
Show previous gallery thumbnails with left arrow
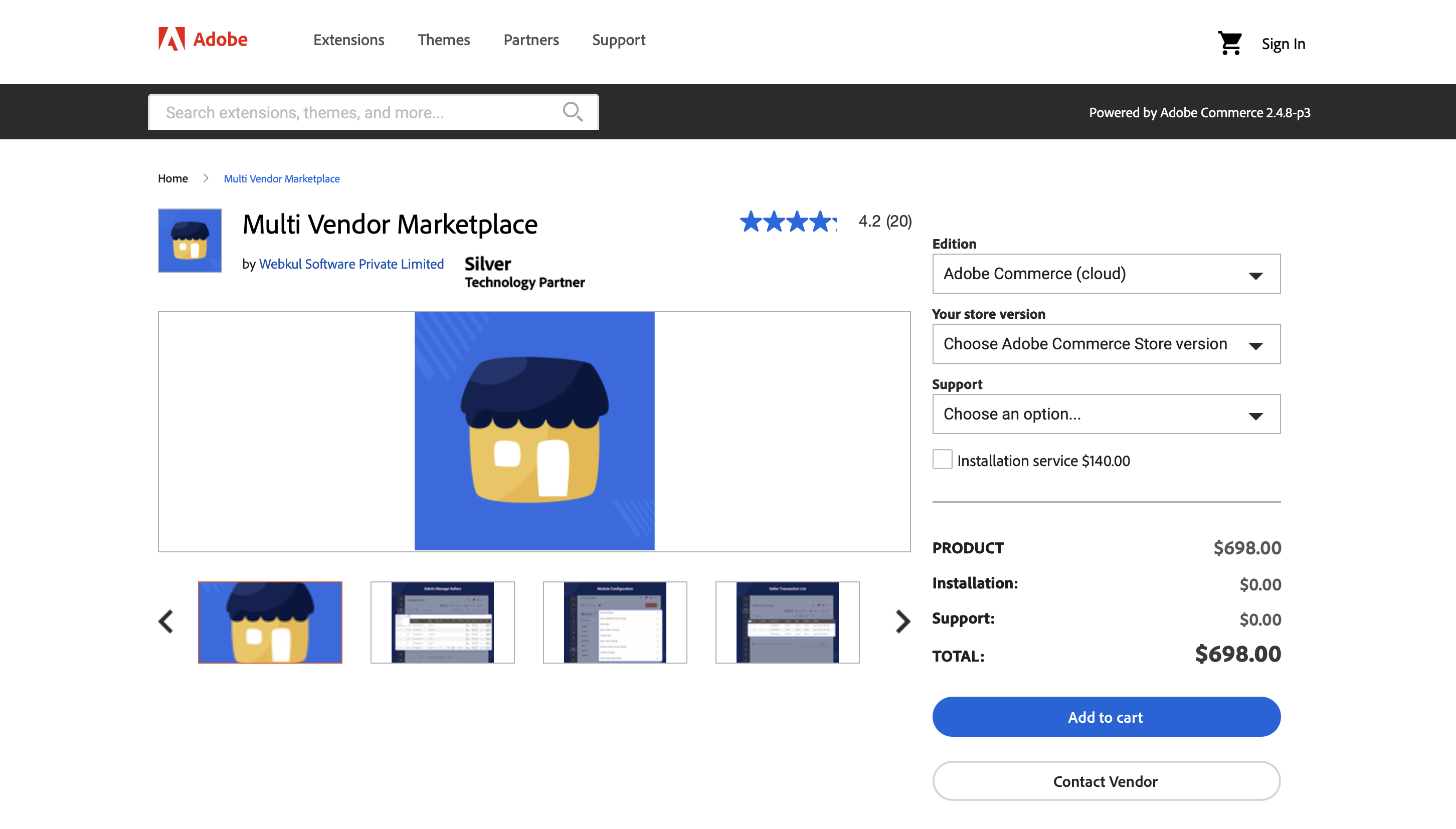click(x=165, y=621)
